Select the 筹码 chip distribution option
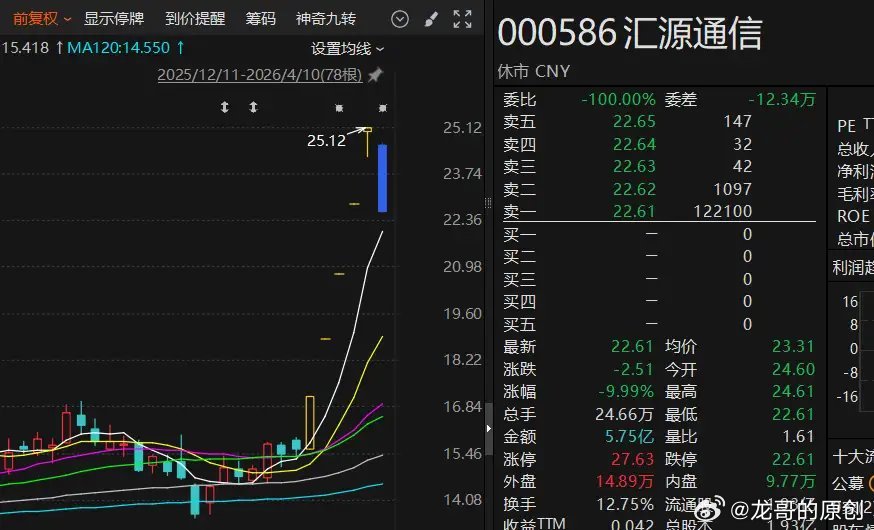Image resolution: width=874 pixels, height=530 pixels. (x=260, y=19)
